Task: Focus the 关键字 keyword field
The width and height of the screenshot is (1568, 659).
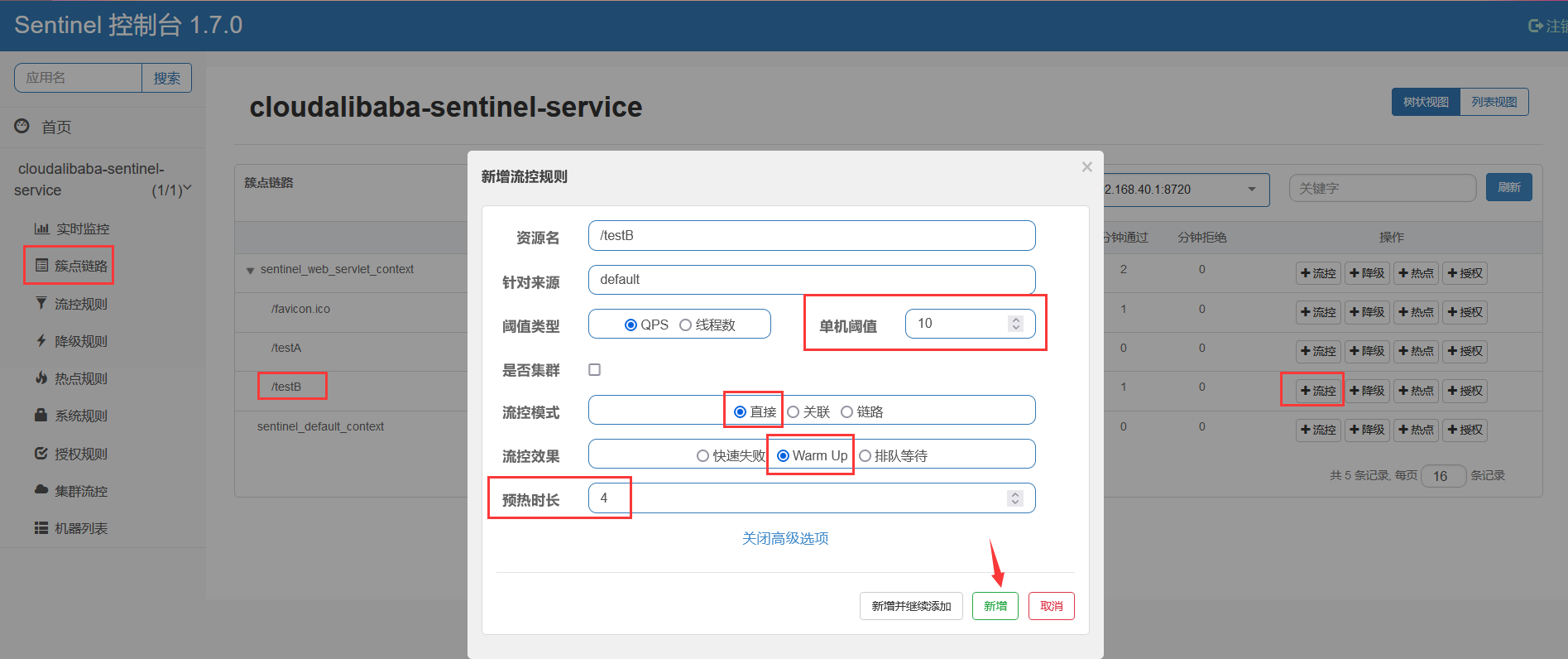Action: pyautogui.click(x=1383, y=188)
